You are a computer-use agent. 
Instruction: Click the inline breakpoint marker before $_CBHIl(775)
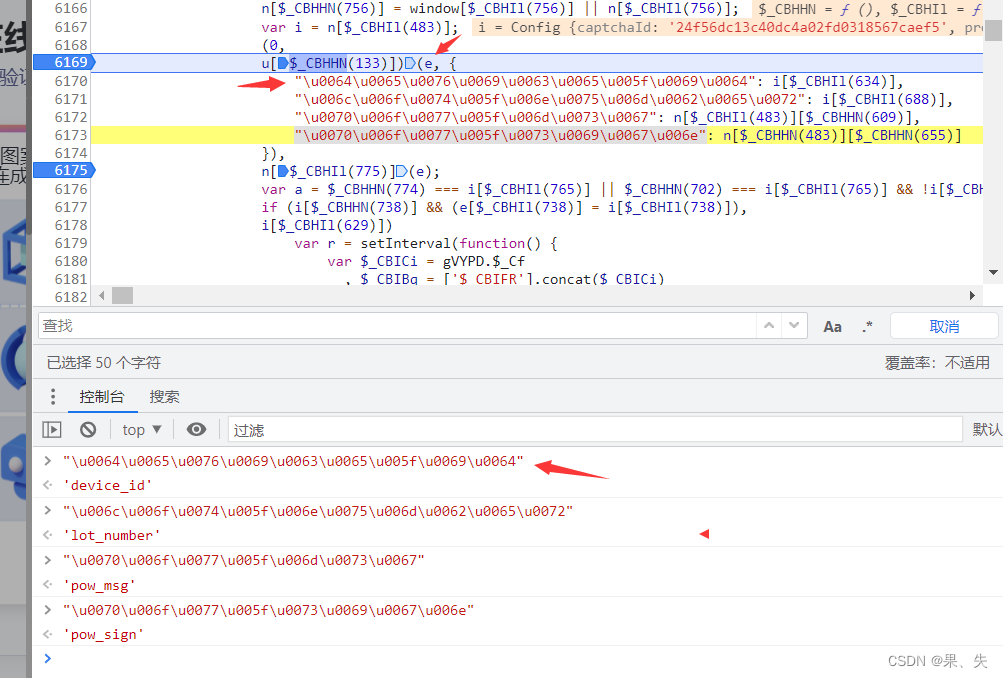click(283, 171)
